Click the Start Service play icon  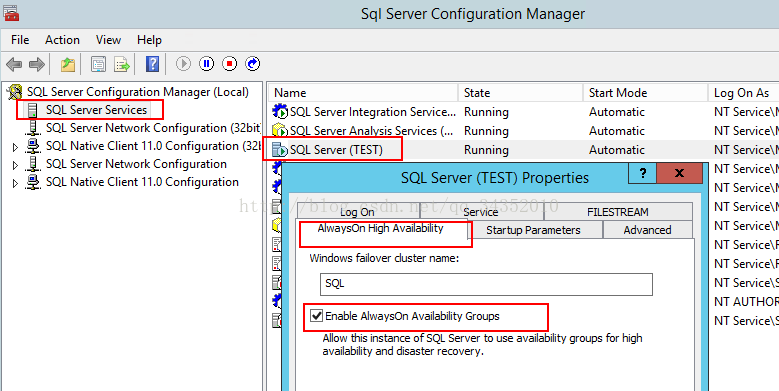[183, 64]
